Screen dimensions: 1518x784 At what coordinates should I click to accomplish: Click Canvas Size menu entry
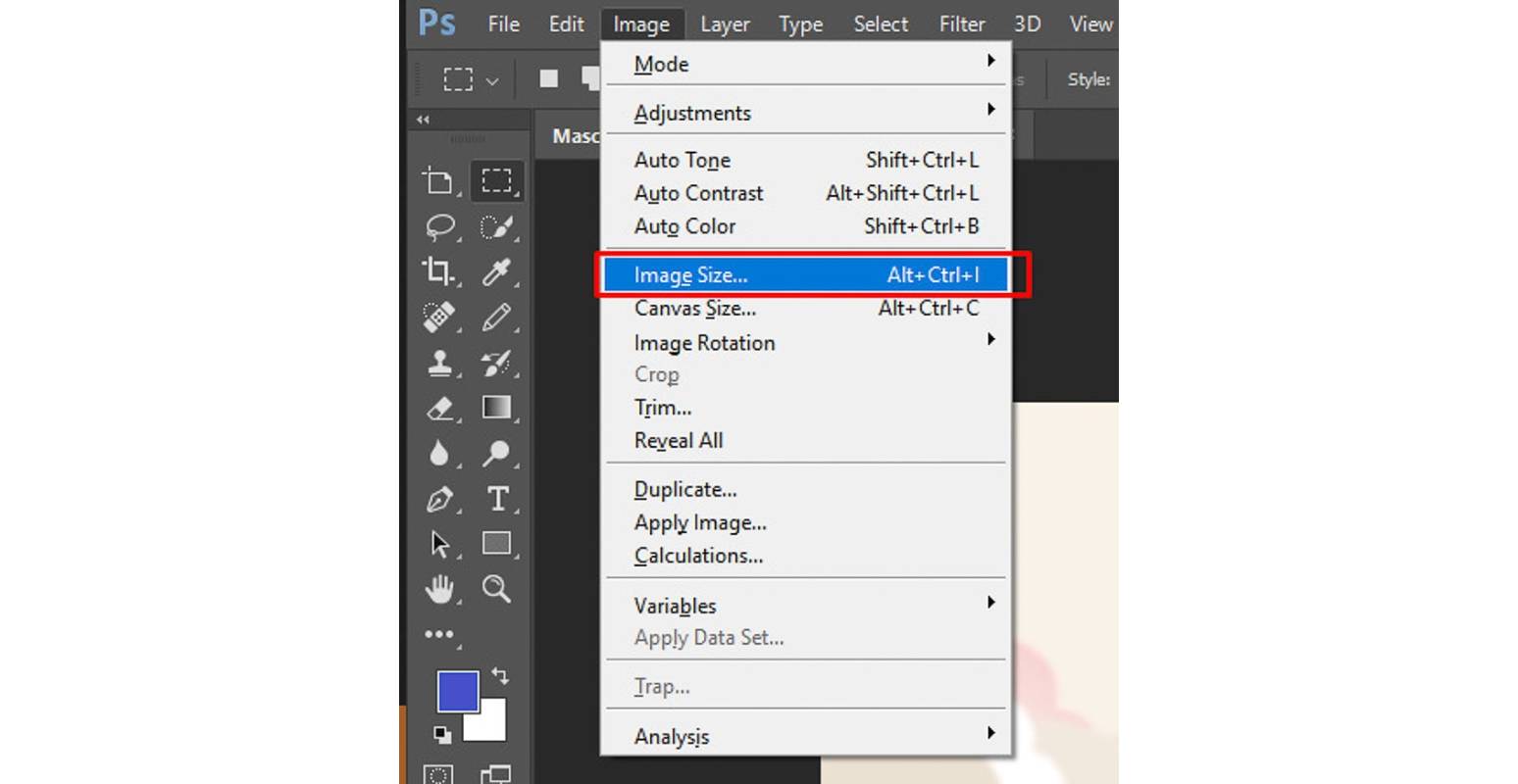pos(694,308)
